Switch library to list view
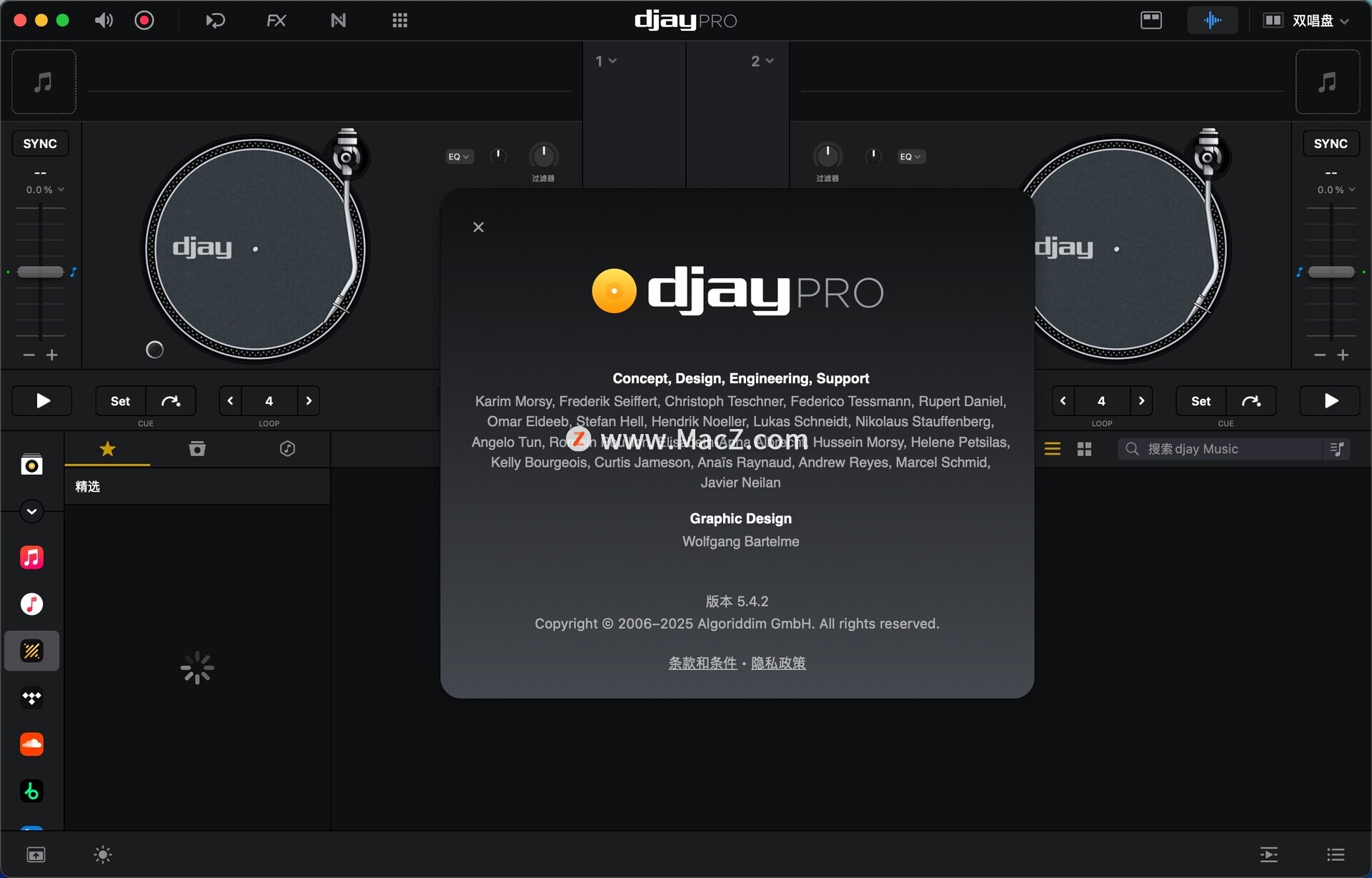The height and width of the screenshot is (878, 1372). click(x=1052, y=448)
